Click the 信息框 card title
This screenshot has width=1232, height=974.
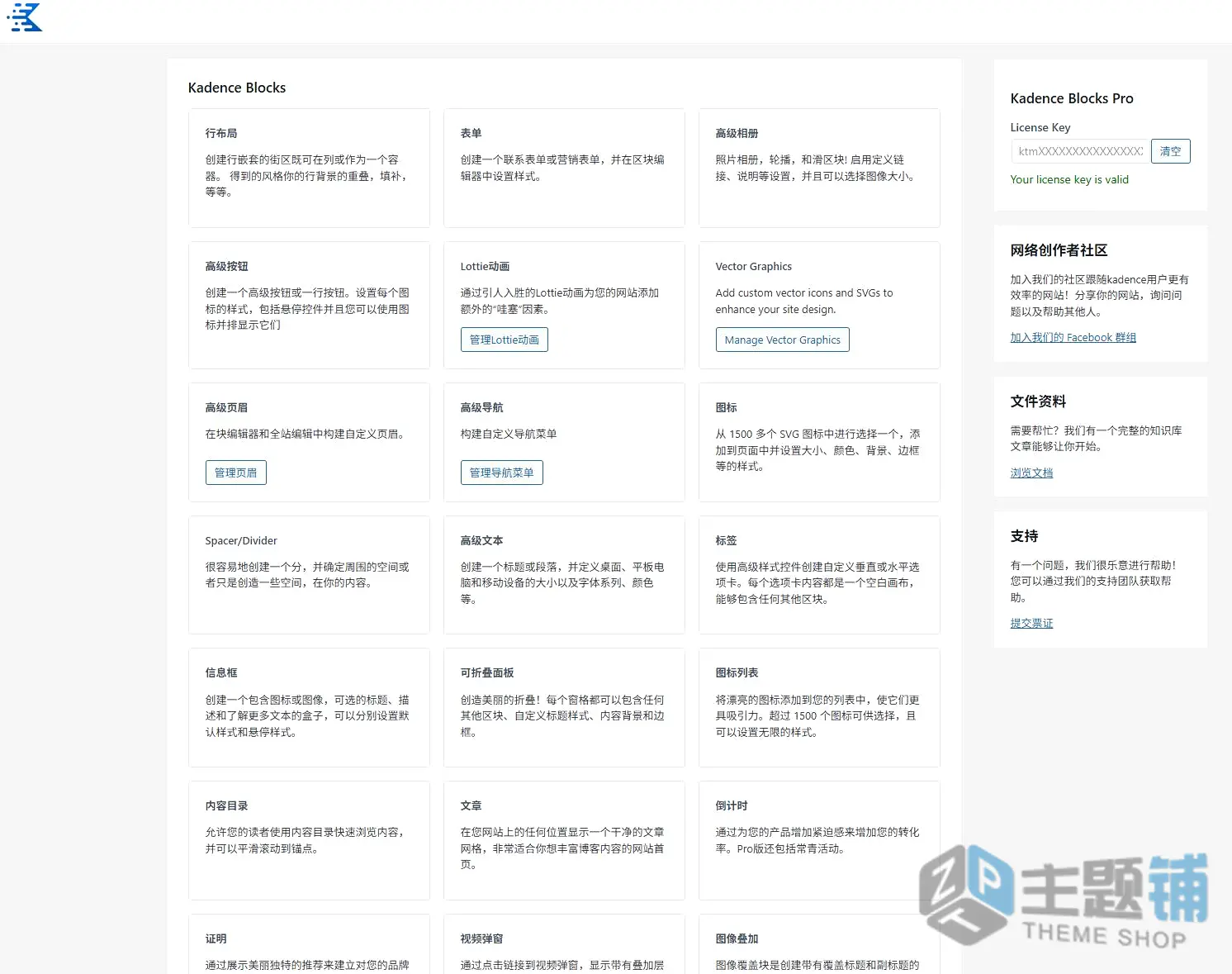pos(221,672)
